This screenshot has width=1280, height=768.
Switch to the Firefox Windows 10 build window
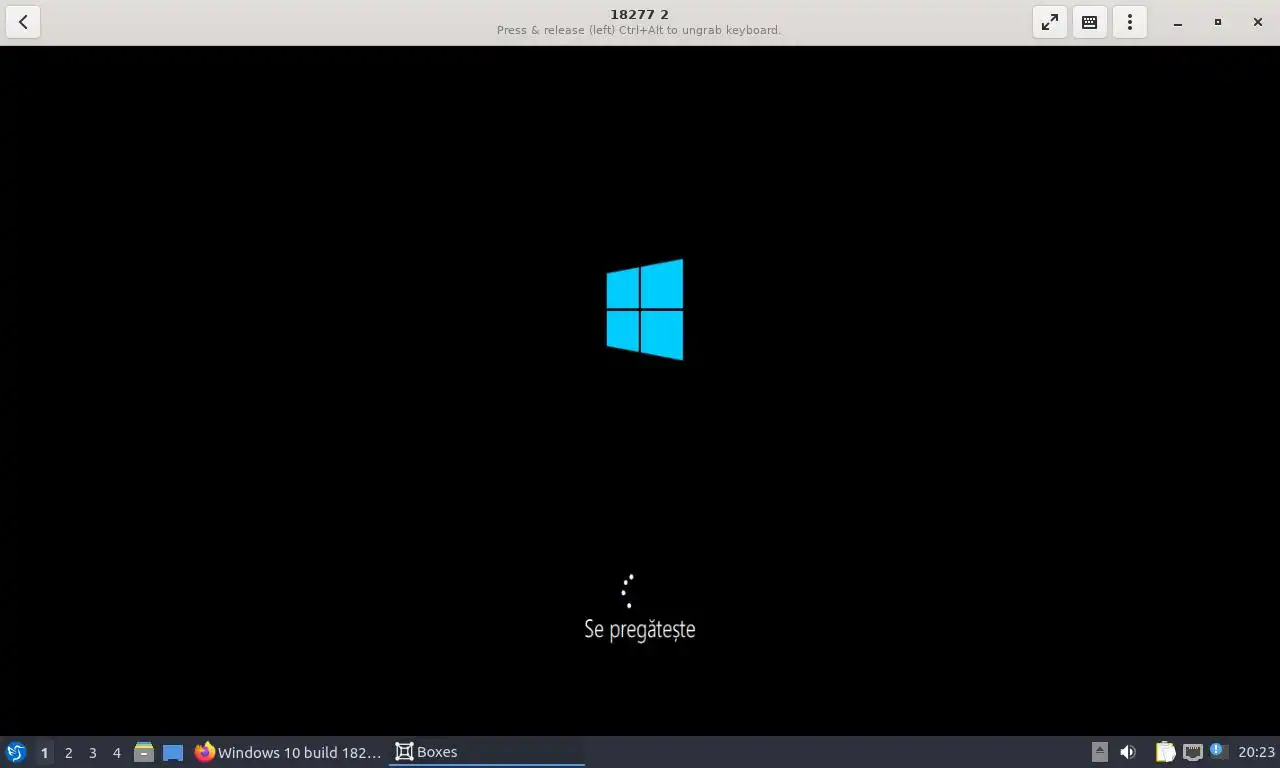(x=288, y=752)
